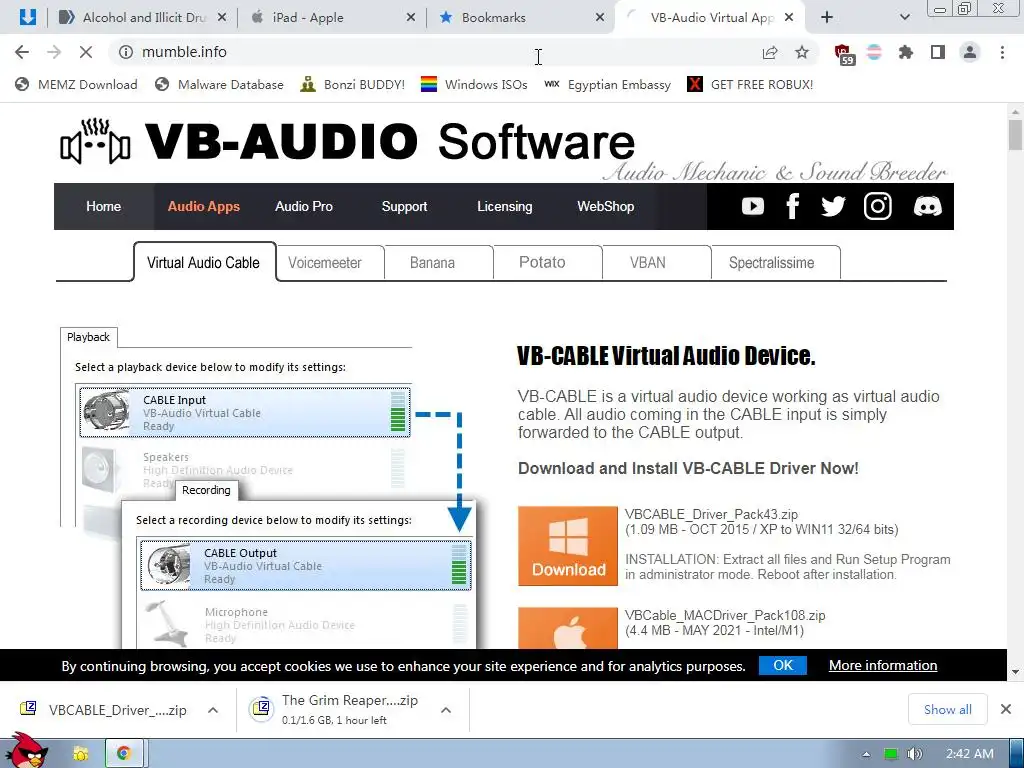The width and height of the screenshot is (1024, 768).
Task: Click taskbar clock showing 2:42 AM
Action: coord(970,754)
